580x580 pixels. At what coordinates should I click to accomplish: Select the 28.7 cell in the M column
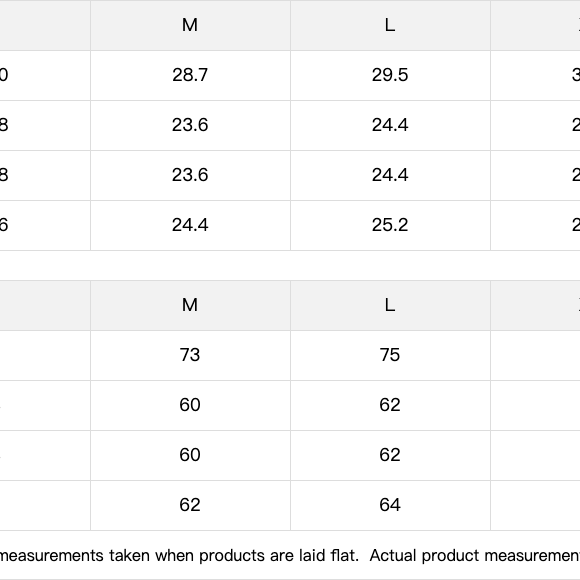pyautogui.click(x=190, y=75)
